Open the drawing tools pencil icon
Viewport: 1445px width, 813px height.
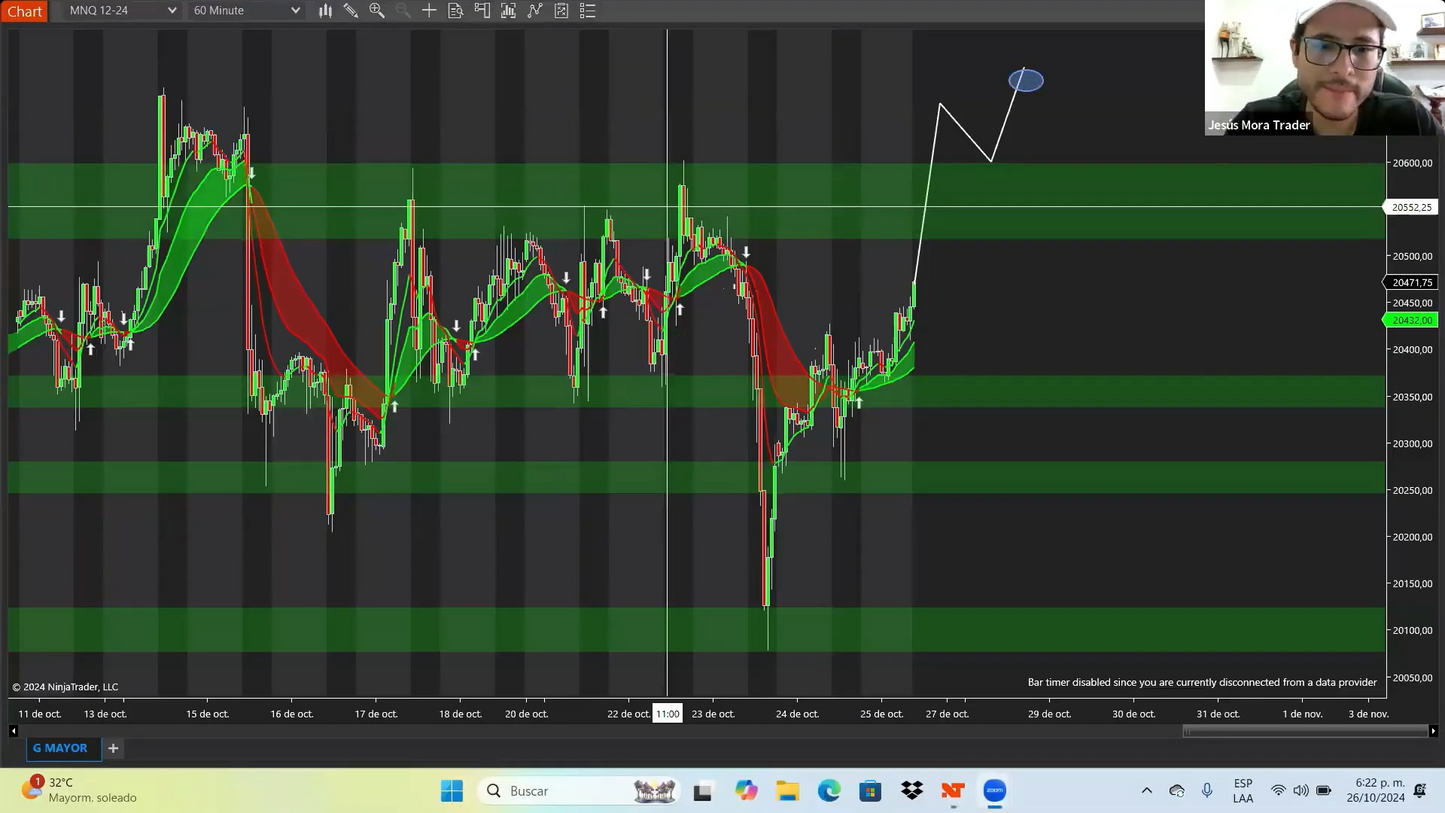pyautogui.click(x=351, y=11)
